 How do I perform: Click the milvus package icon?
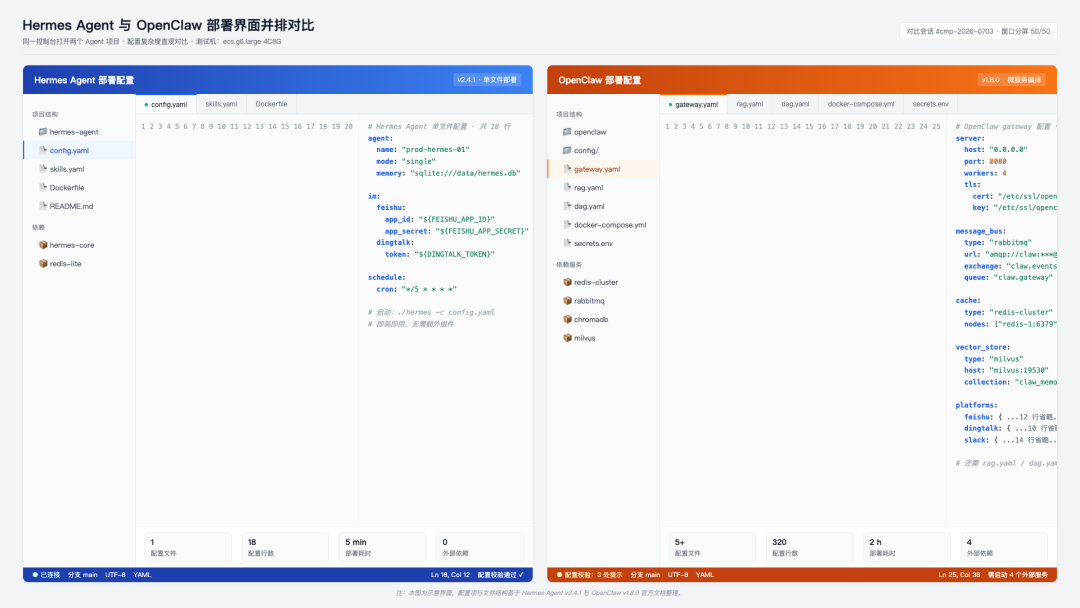click(x=567, y=338)
